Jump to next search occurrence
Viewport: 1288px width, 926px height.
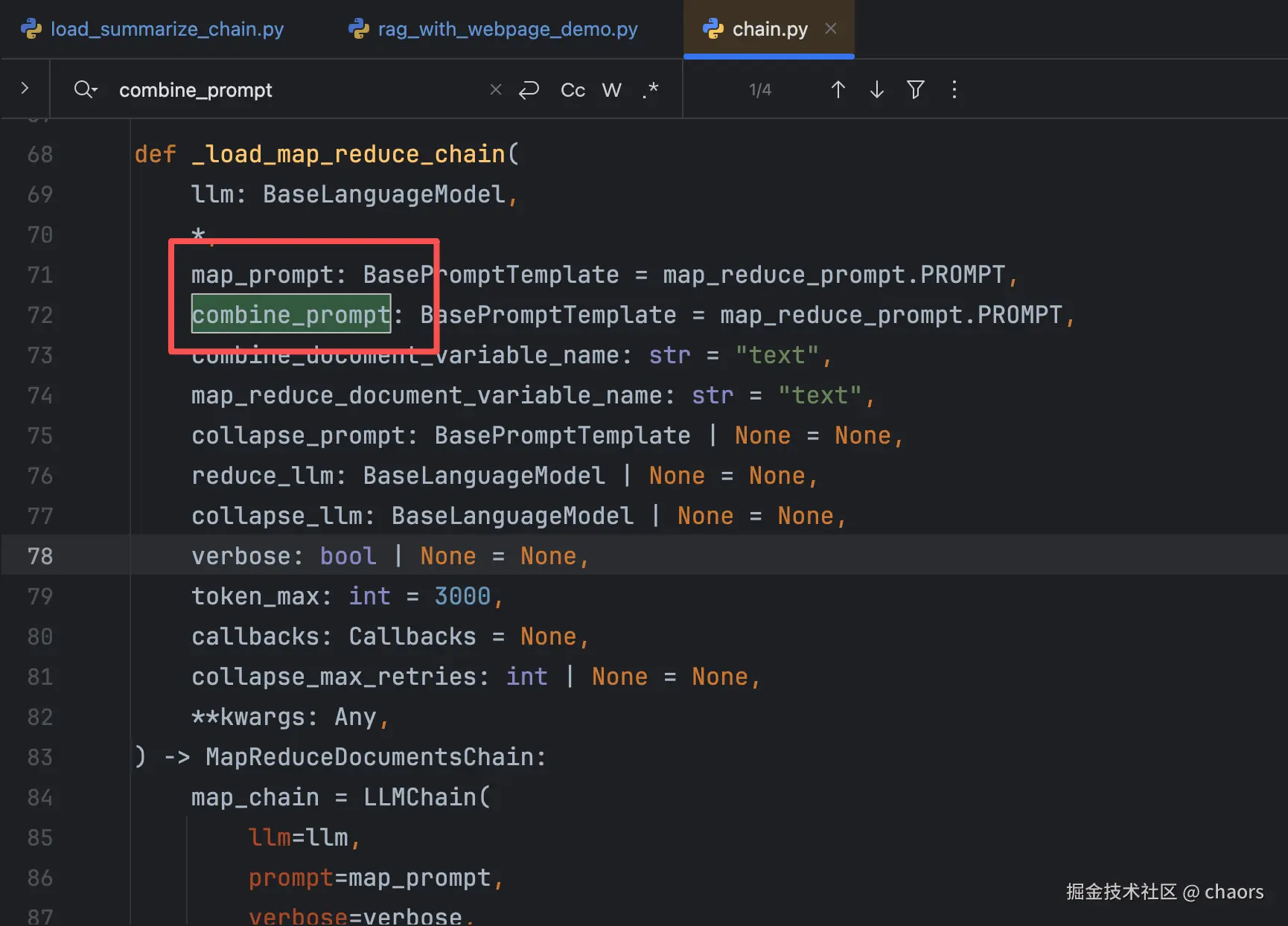coord(877,90)
